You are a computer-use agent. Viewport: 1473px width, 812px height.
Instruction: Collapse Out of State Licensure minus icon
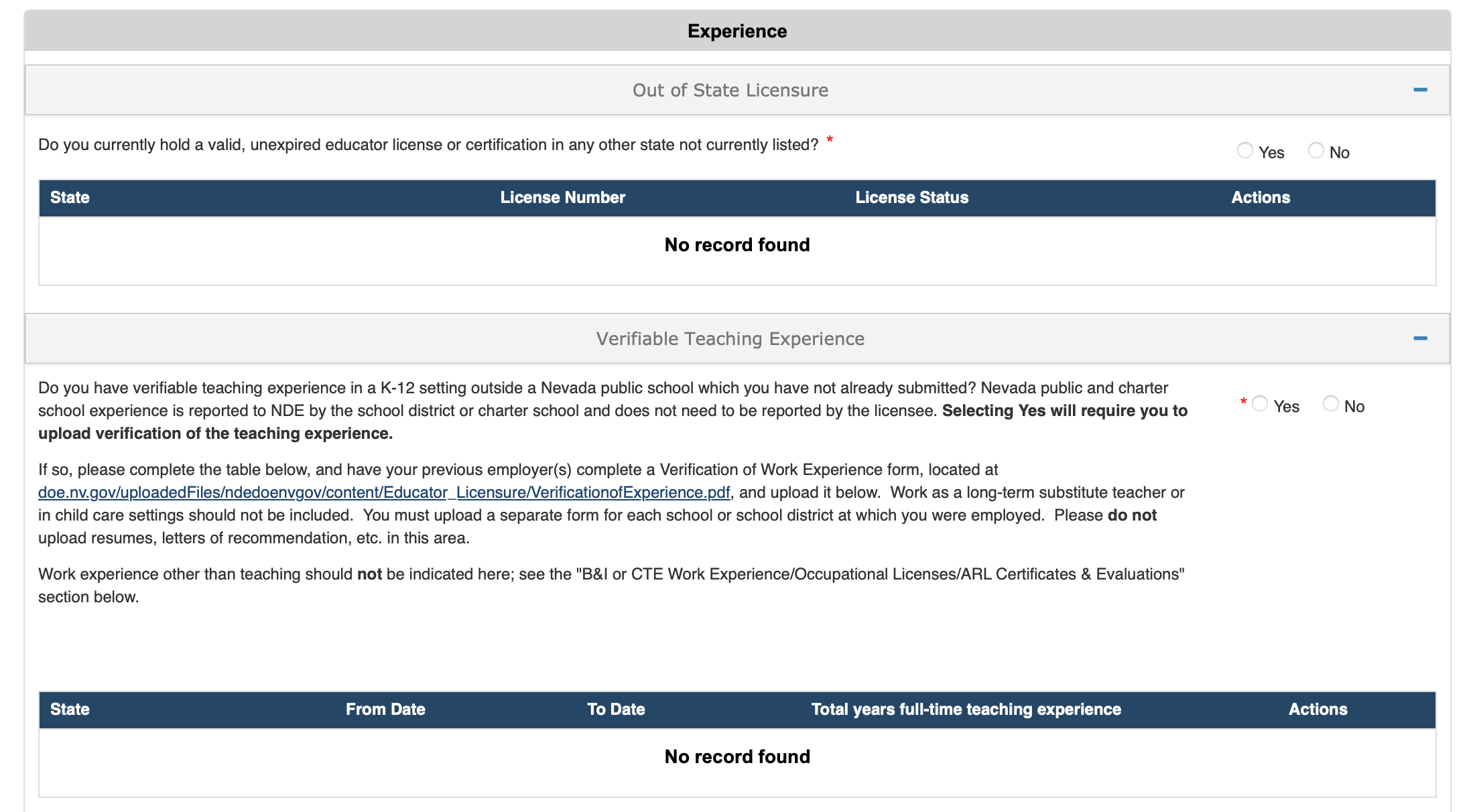point(1419,90)
